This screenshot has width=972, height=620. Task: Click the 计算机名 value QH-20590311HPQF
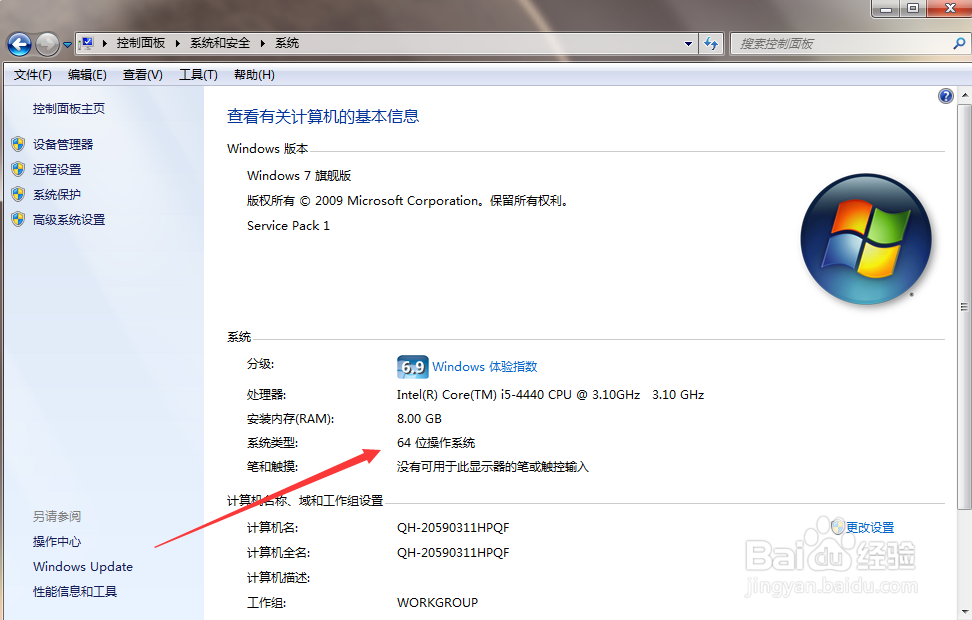point(453,528)
